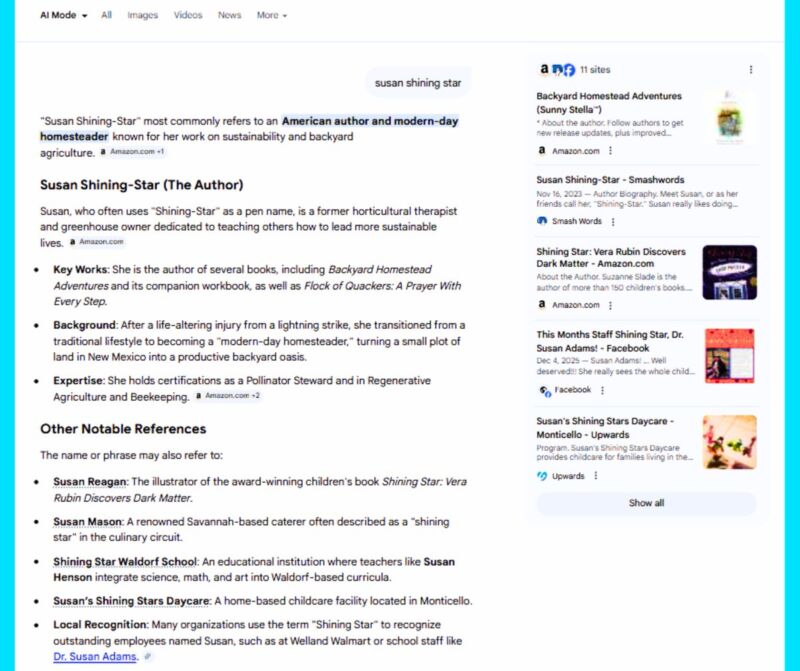
Task: Click the link icon after Dr. Susan Adams
Action: (x=148, y=657)
